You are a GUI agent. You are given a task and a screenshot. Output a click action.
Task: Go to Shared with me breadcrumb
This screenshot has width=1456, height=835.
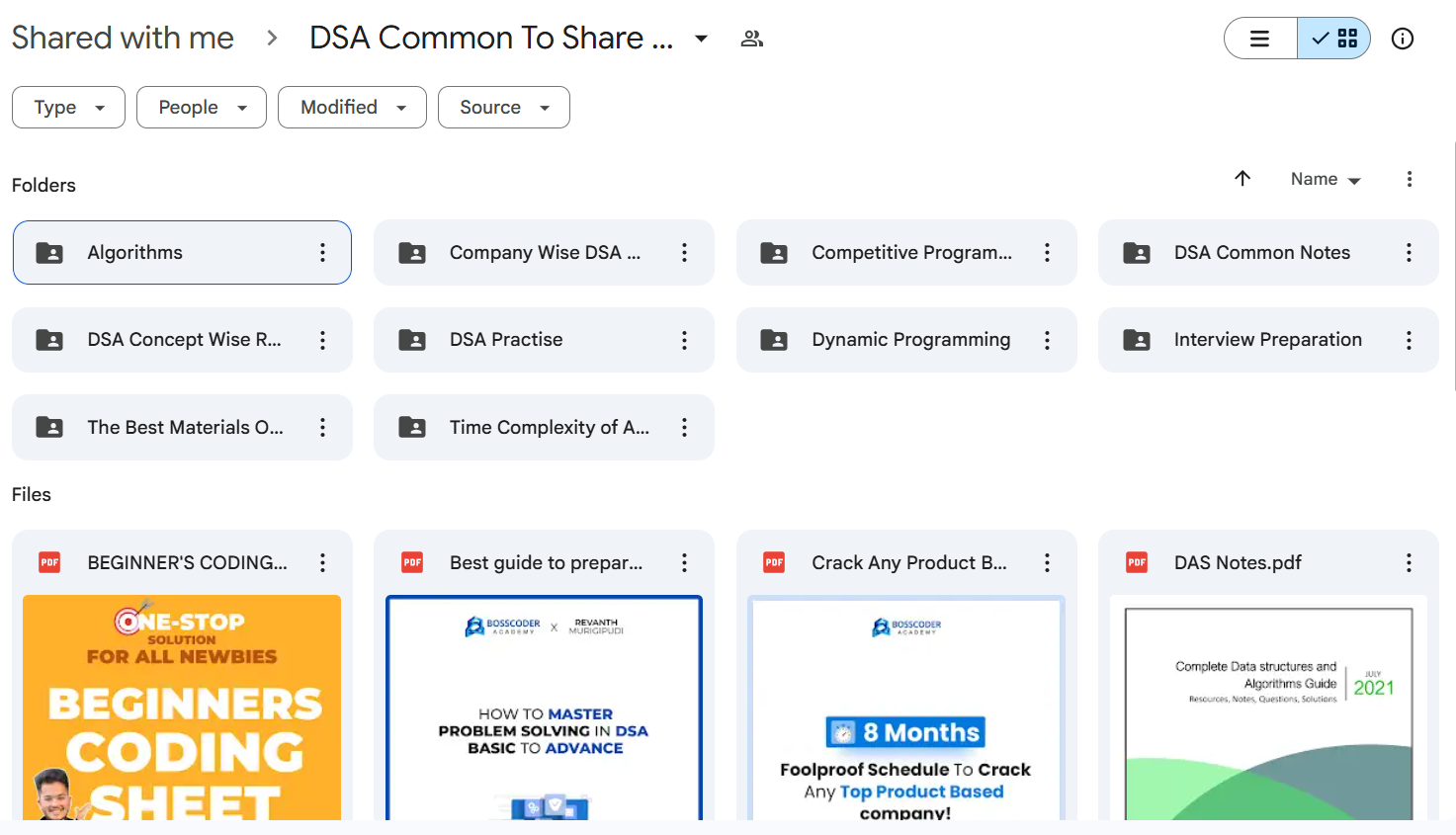coord(123,38)
